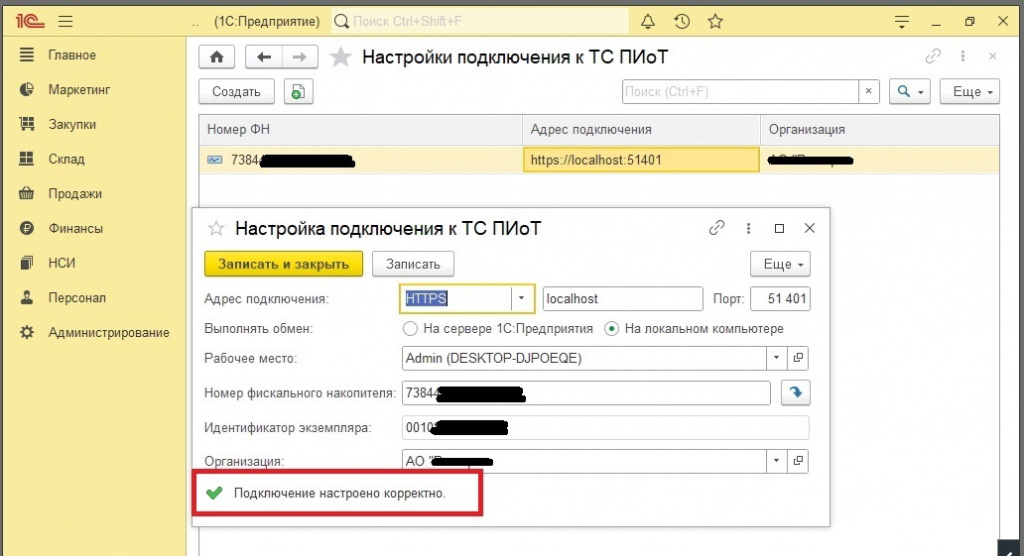Close the Настройка подключения dialog
The image size is (1024, 556).
click(810, 228)
